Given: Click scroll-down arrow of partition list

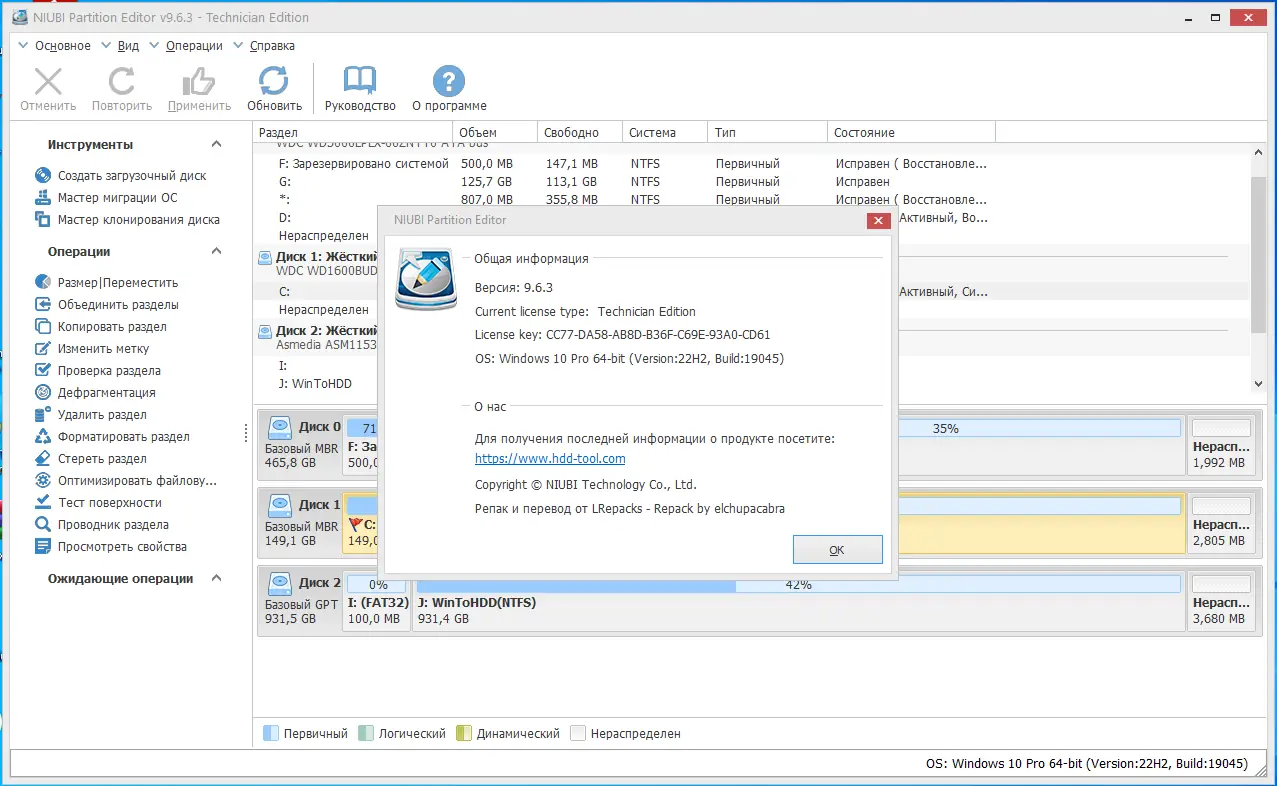Looking at the screenshot, I should 1258,384.
